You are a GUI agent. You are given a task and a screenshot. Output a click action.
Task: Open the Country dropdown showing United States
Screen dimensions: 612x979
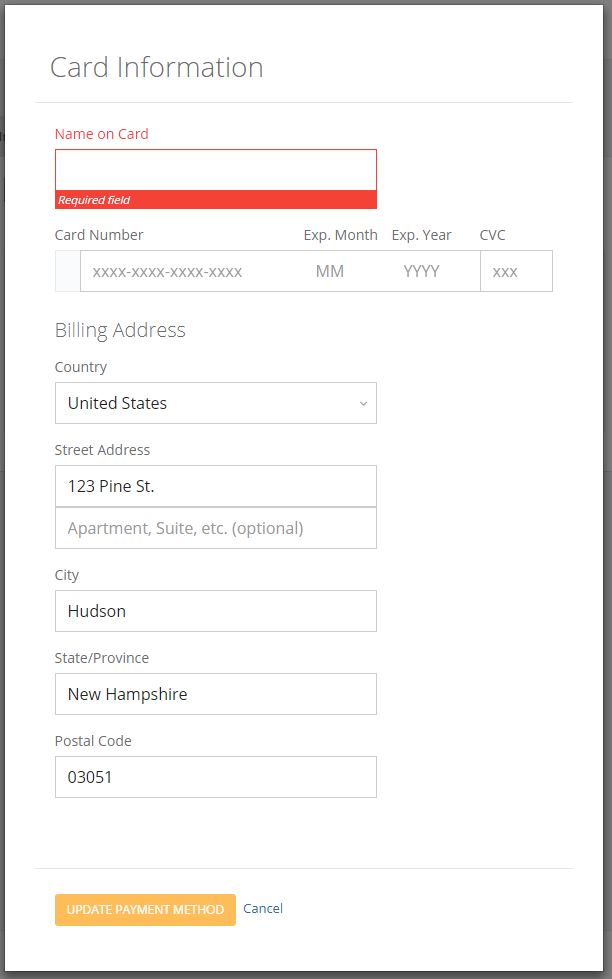pos(215,403)
